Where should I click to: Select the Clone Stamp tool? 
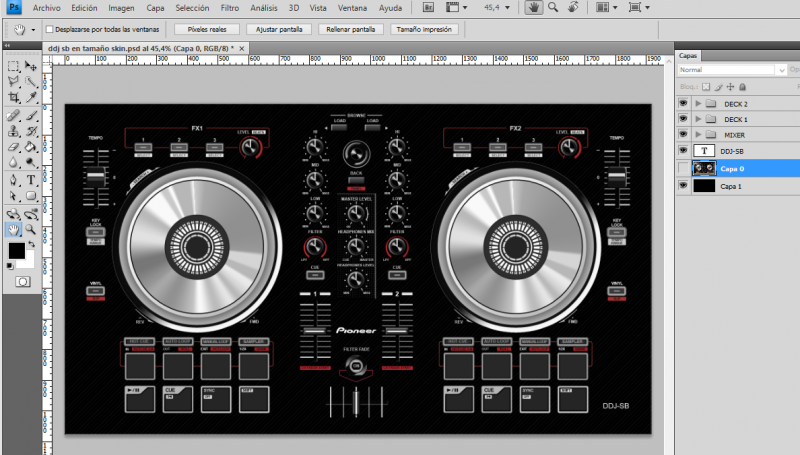[x=14, y=132]
